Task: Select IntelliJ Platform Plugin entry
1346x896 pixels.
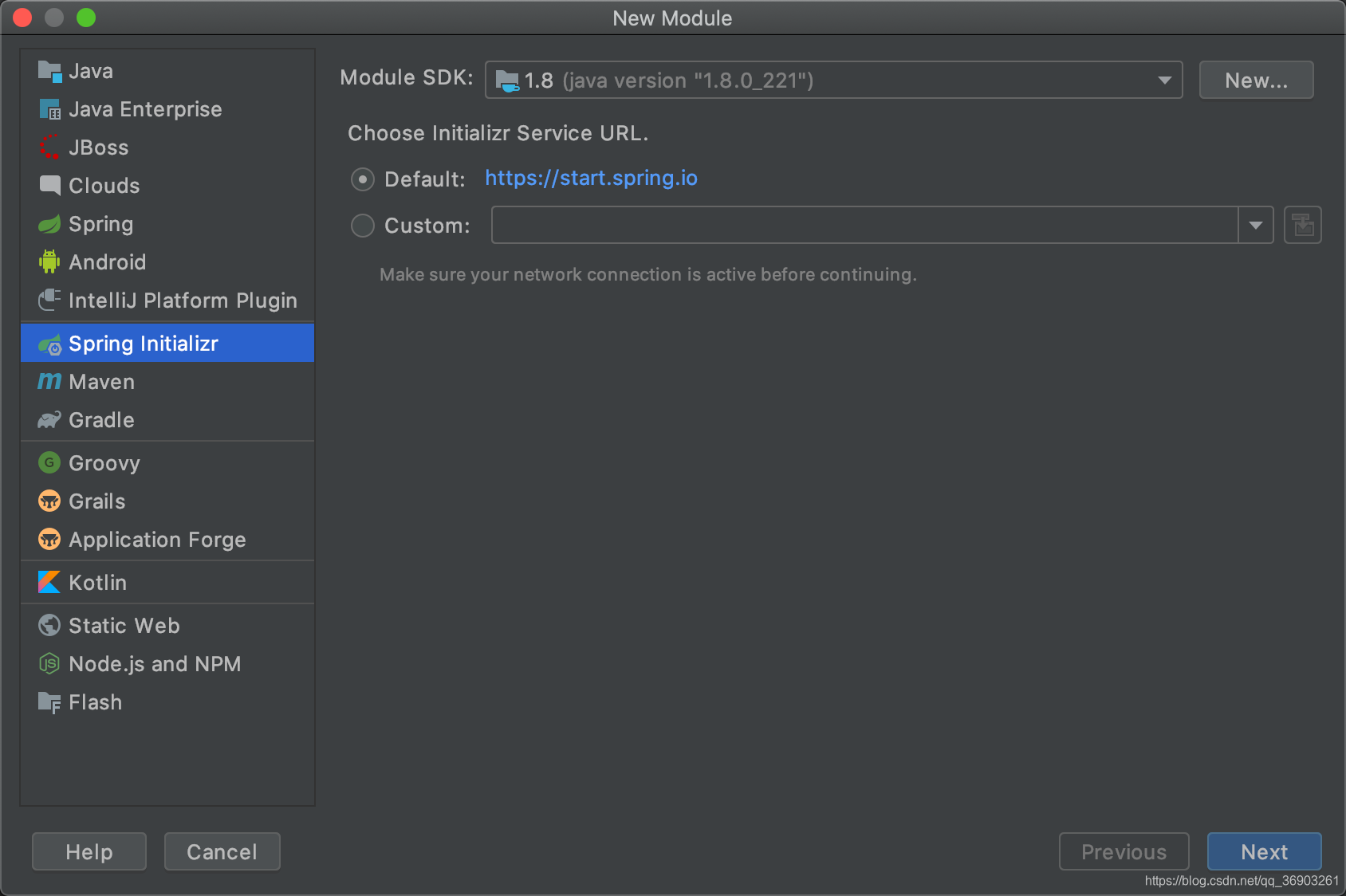Action: [167, 301]
